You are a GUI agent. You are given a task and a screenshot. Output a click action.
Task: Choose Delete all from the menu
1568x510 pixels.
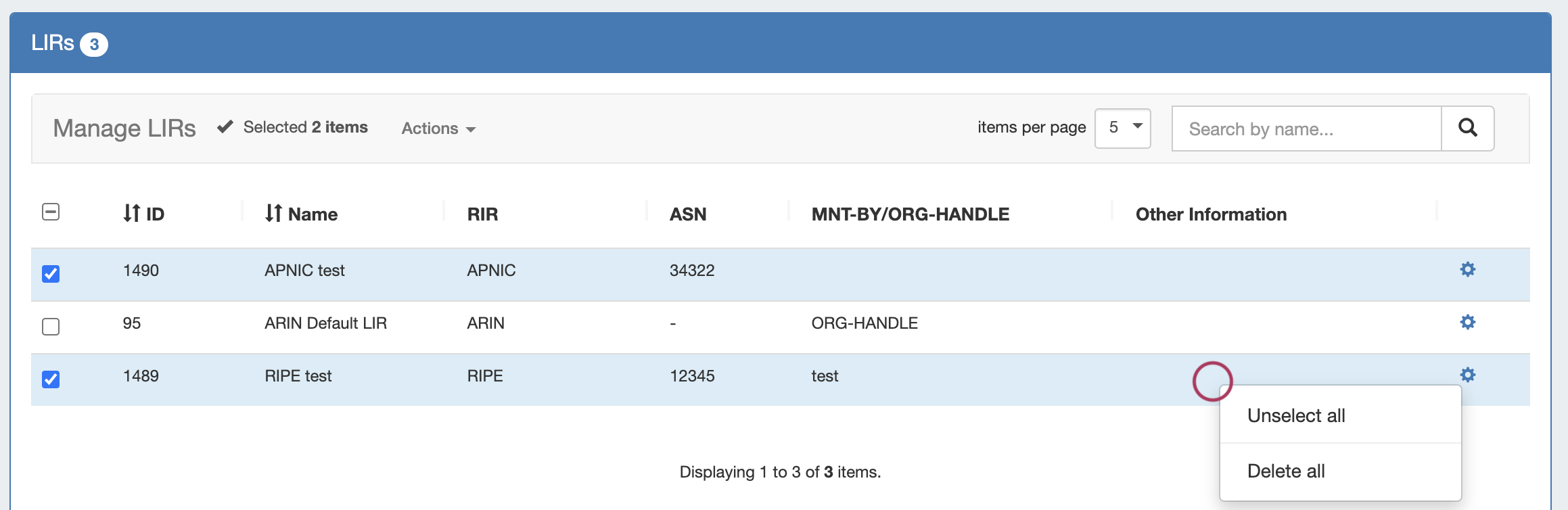coord(1285,471)
